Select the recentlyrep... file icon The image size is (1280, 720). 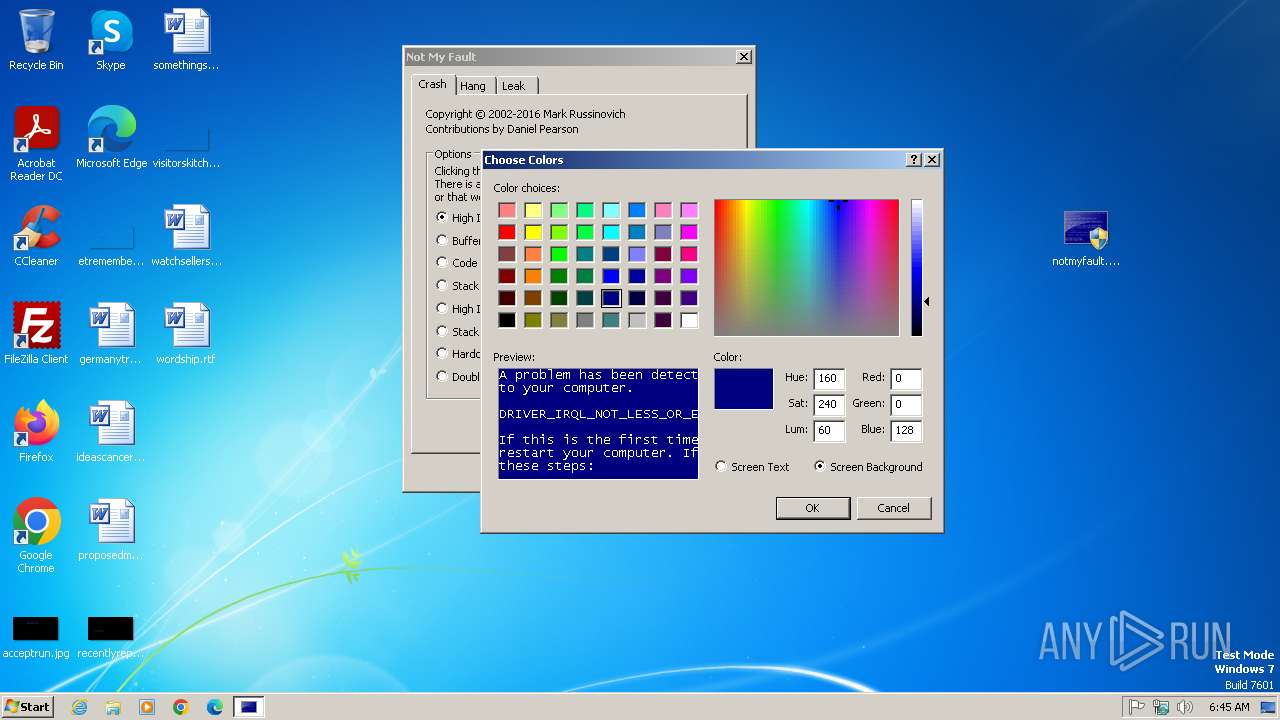click(x=110, y=637)
